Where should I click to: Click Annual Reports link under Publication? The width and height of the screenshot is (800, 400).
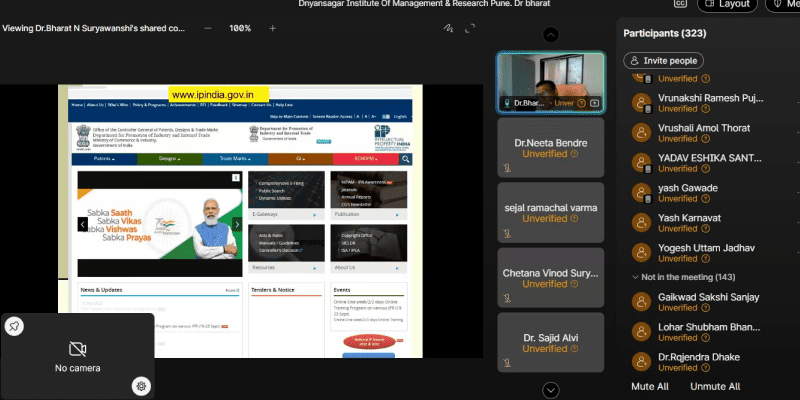[356, 197]
